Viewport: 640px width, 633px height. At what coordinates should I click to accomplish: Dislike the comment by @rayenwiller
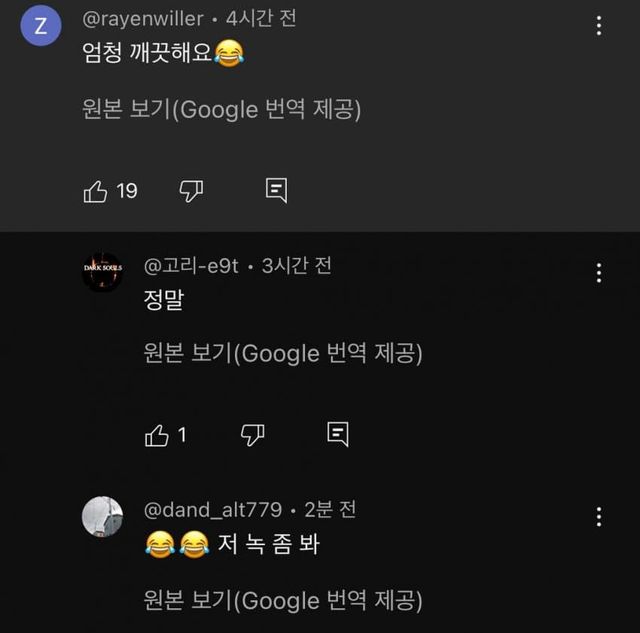pos(190,191)
